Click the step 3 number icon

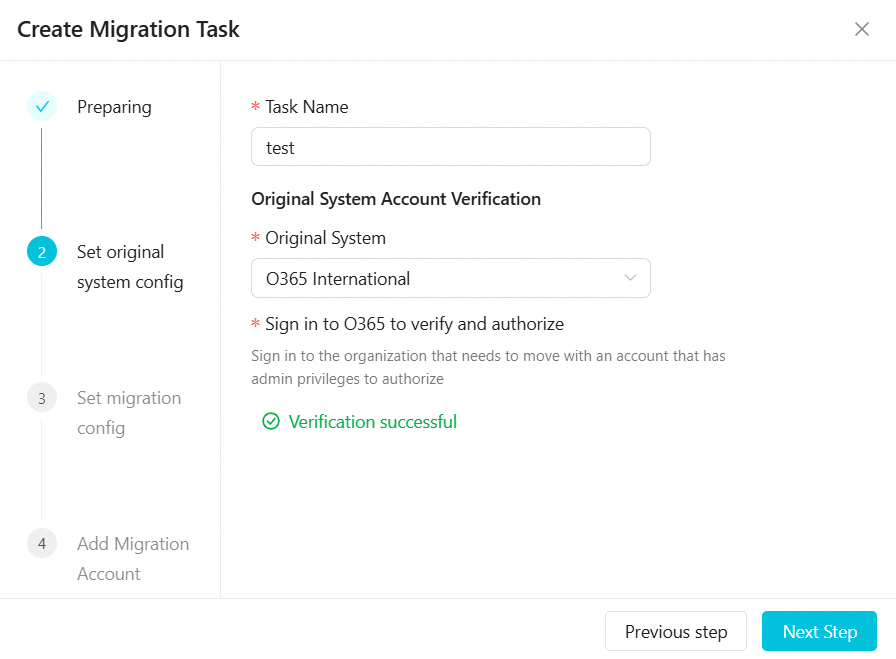click(x=42, y=398)
